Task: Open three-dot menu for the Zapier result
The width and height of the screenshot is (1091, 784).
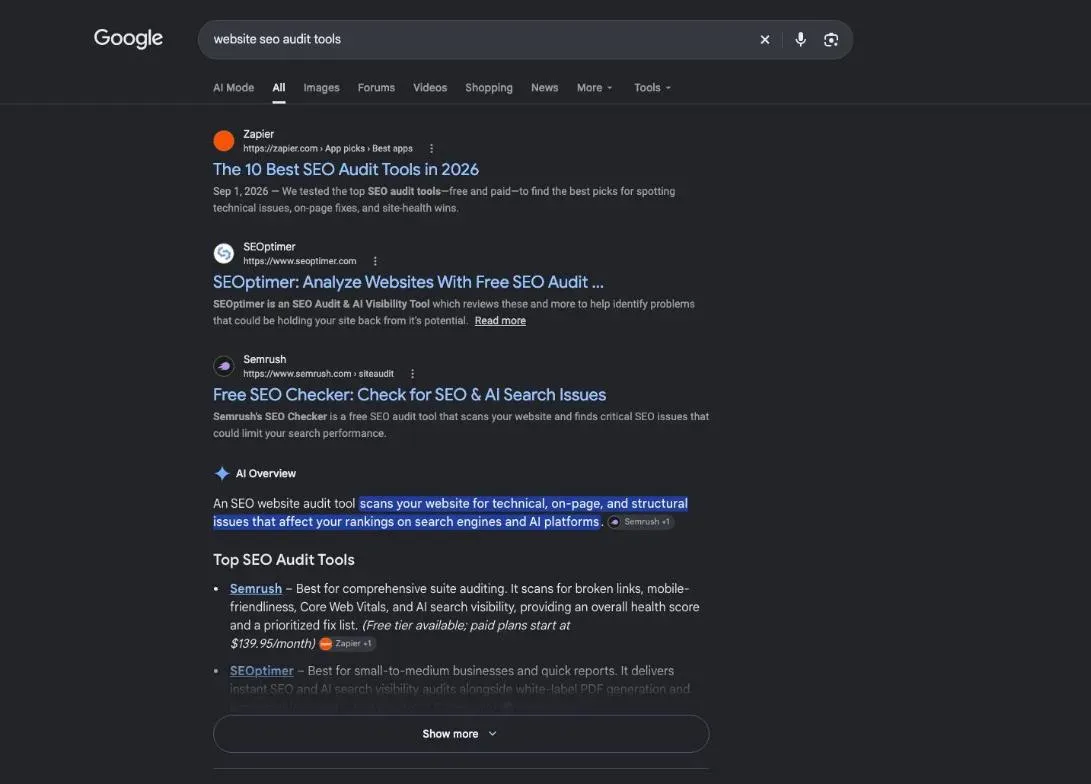Action: (431, 149)
